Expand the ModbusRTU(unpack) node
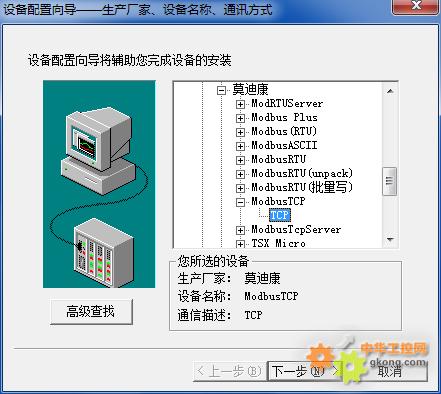Screen dimensions: 441x394 (x=240, y=174)
